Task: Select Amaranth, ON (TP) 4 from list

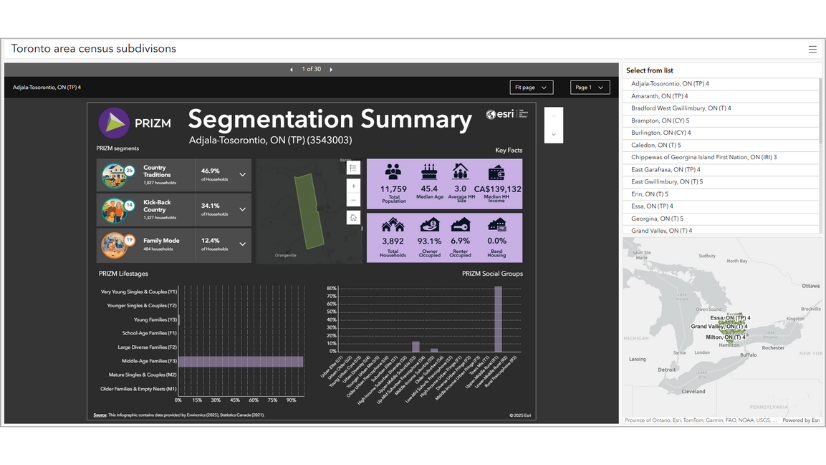Action: 721,96
